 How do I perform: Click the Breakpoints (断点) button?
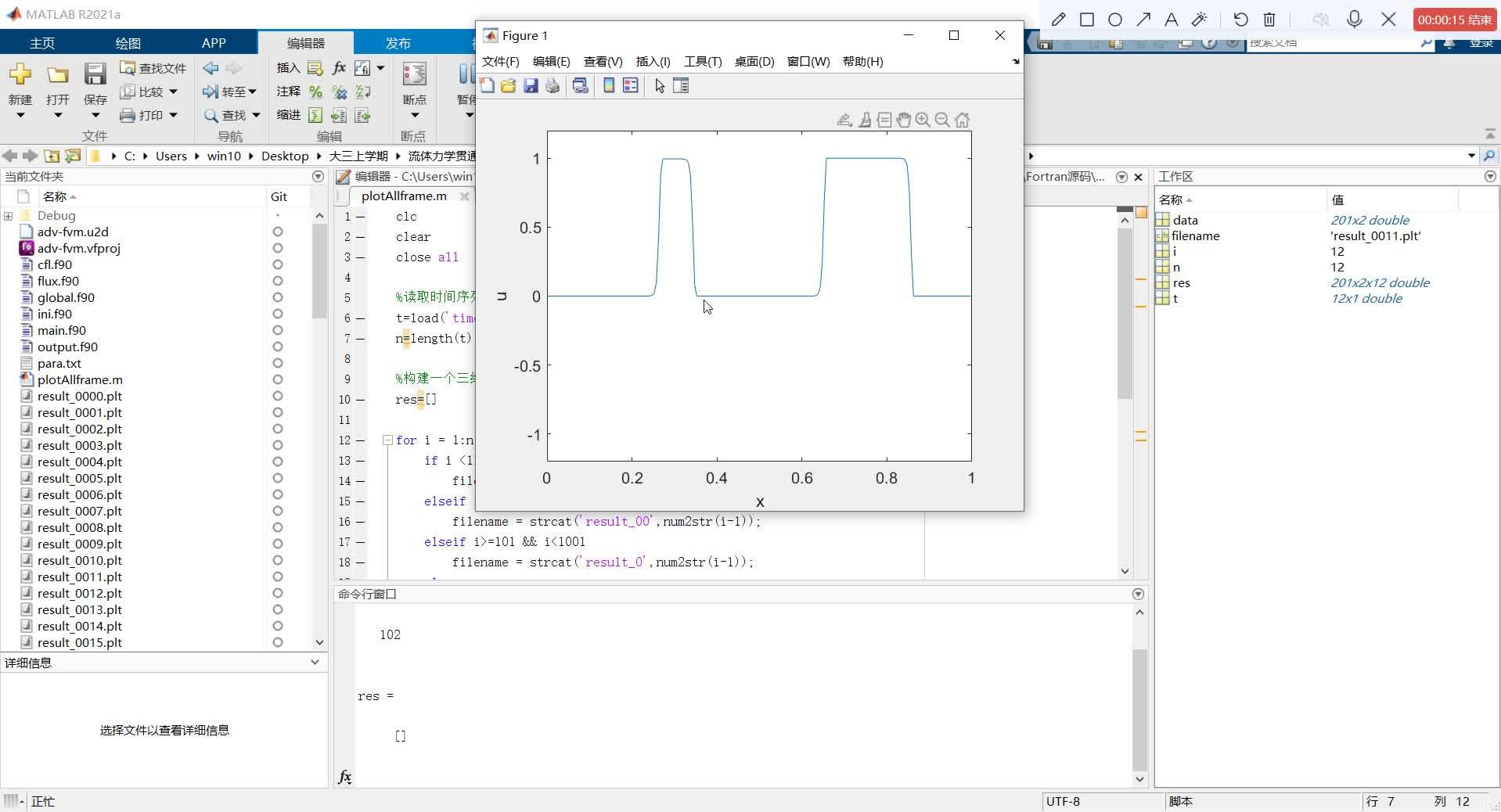tap(414, 90)
